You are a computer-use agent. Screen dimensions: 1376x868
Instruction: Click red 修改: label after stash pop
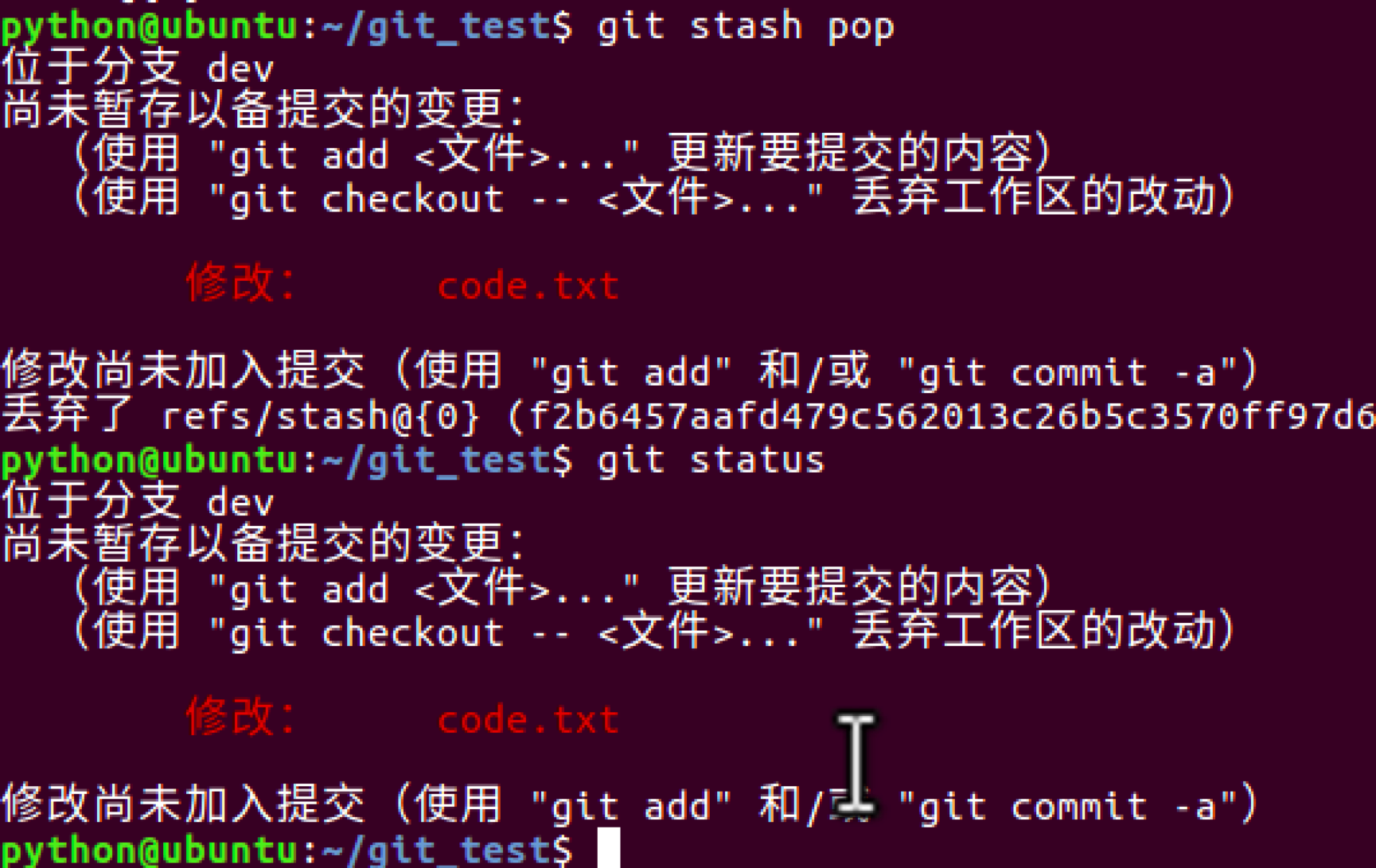(x=241, y=282)
